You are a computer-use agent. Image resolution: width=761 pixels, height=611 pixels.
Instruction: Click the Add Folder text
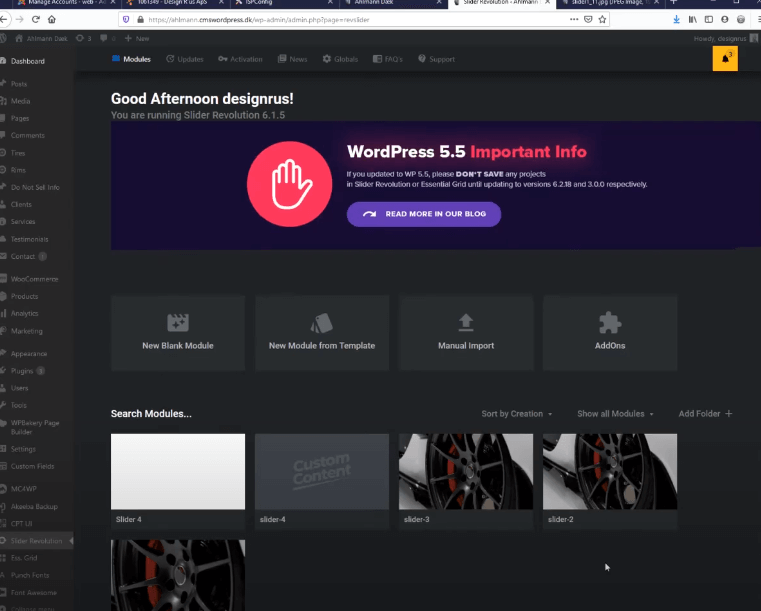click(699, 413)
